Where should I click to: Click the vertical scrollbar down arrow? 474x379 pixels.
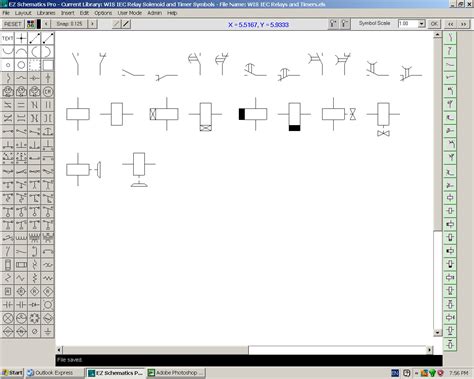(437, 332)
